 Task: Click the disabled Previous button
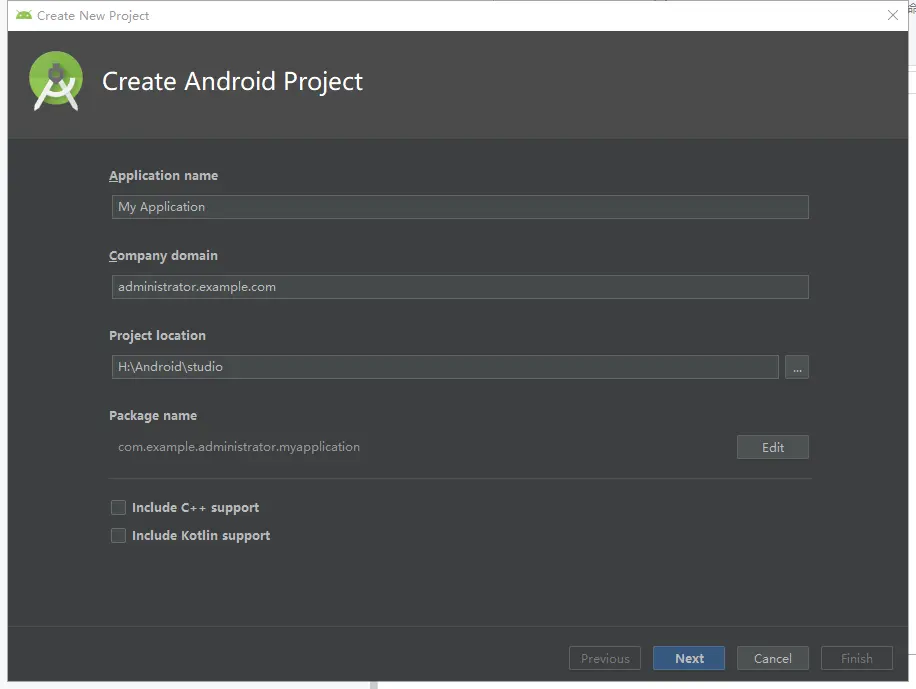click(x=605, y=658)
